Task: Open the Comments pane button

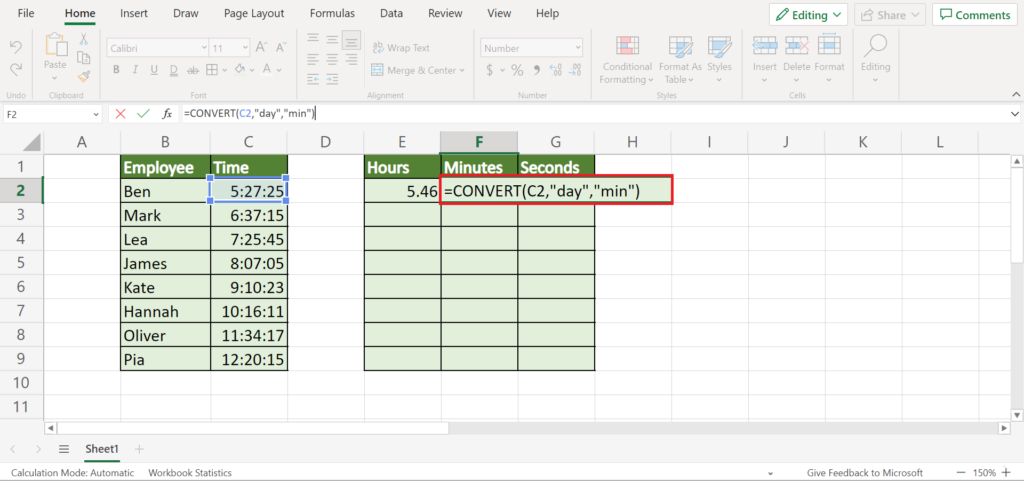Action: click(x=975, y=14)
